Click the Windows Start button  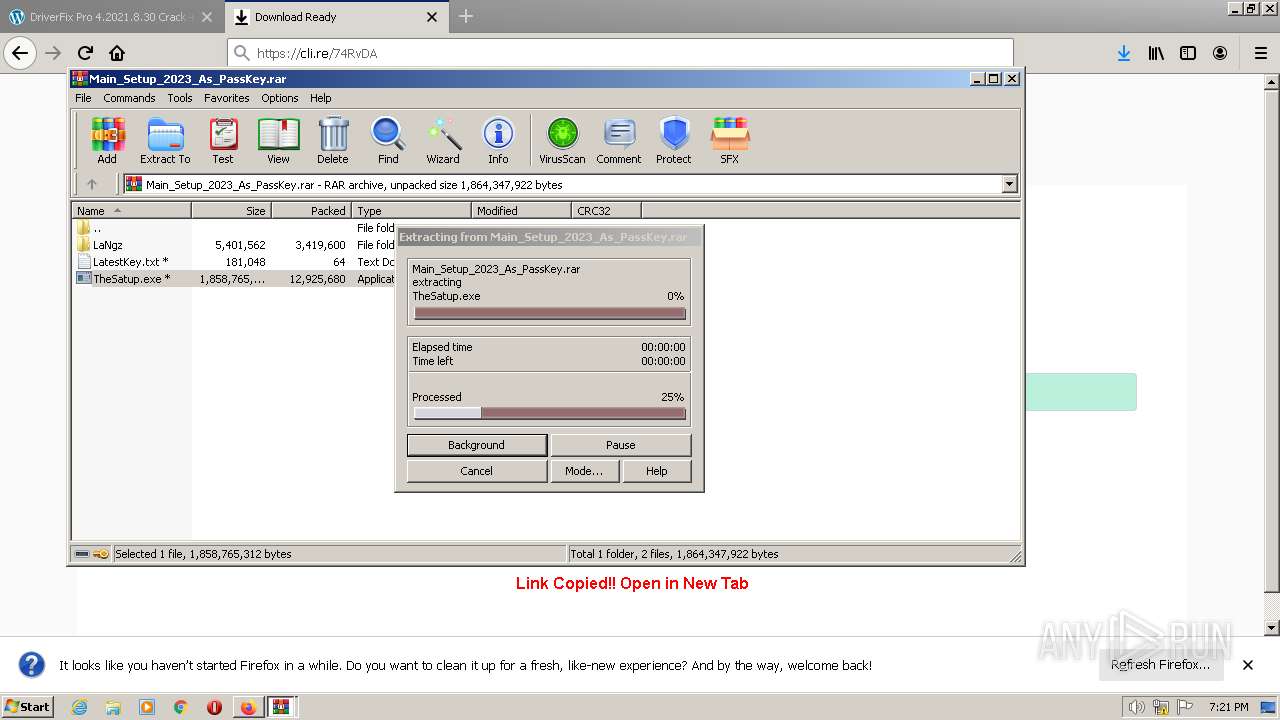tap(28, 707)
